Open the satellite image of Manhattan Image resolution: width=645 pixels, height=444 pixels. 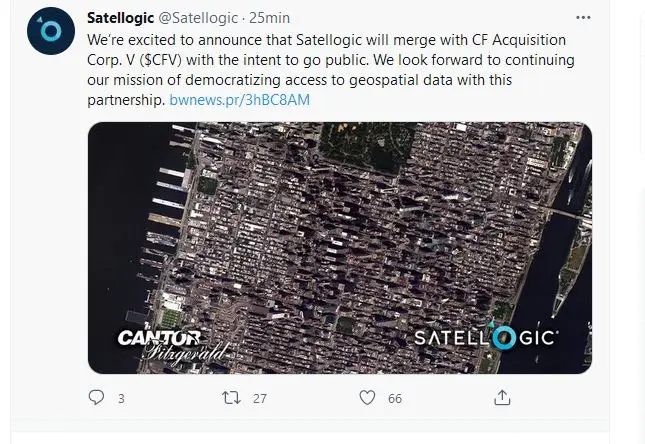click(x=340, y=248)
